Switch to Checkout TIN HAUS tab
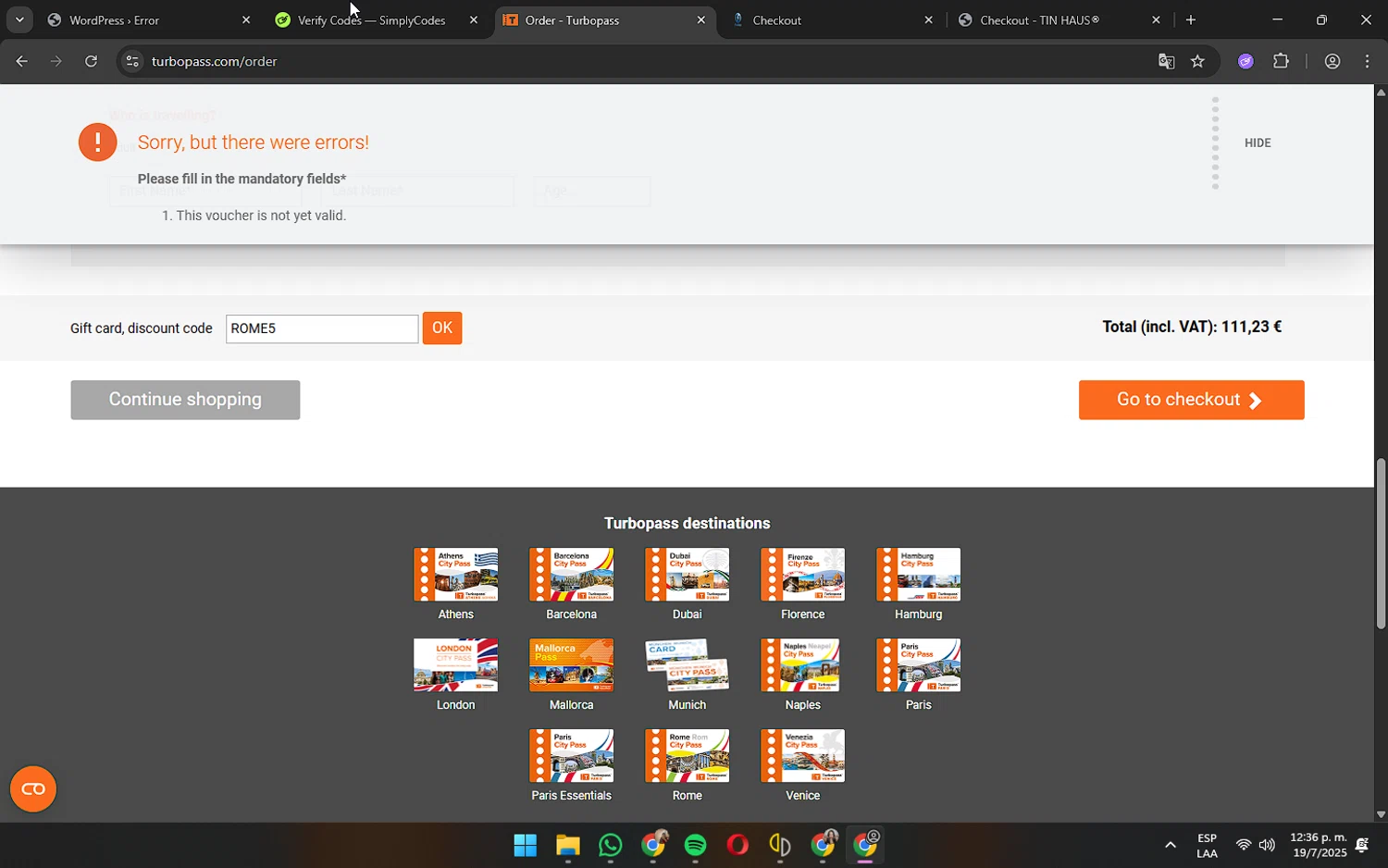 1057,20
